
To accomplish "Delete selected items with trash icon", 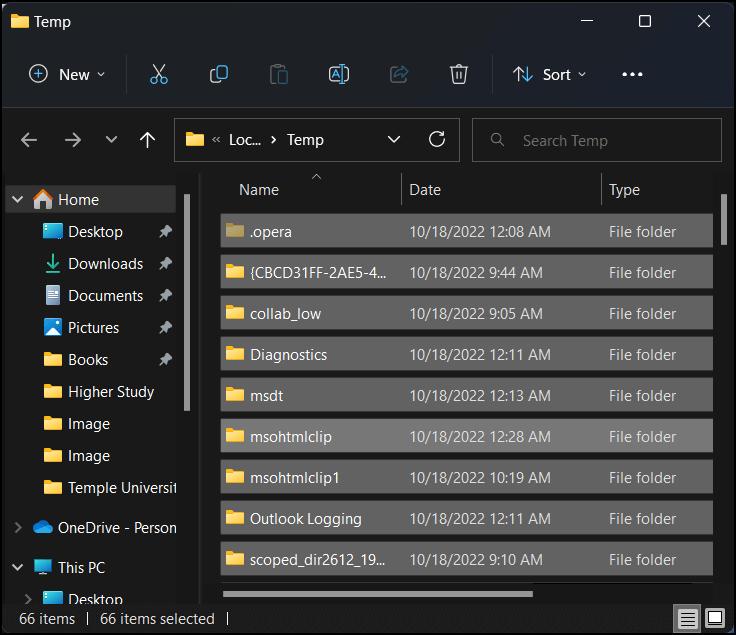I will tap(458, 74).
